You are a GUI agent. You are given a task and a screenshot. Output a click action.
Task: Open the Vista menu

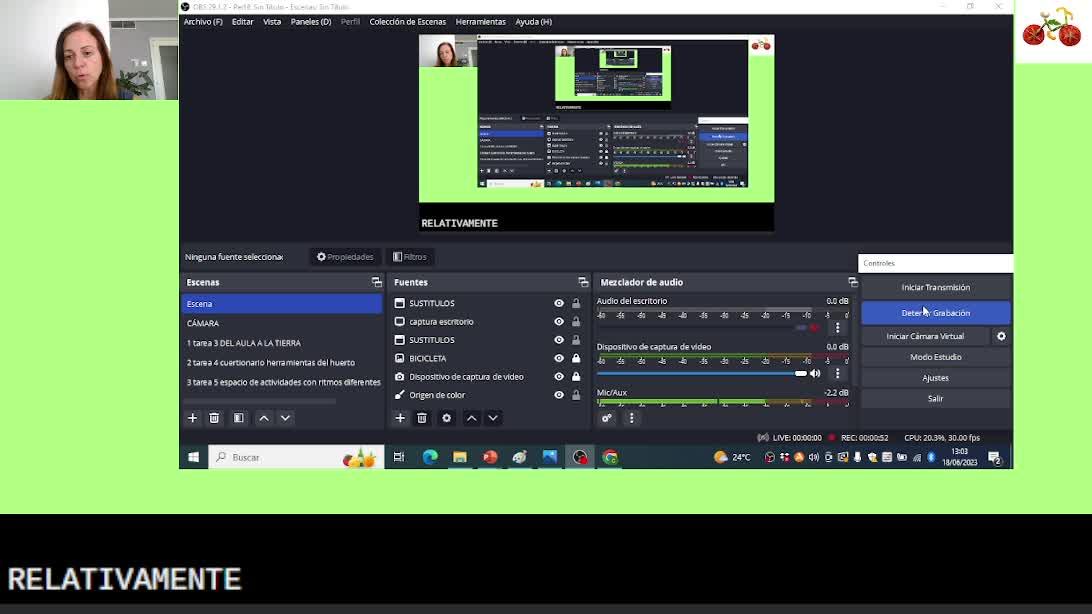[x=272, y=22]
